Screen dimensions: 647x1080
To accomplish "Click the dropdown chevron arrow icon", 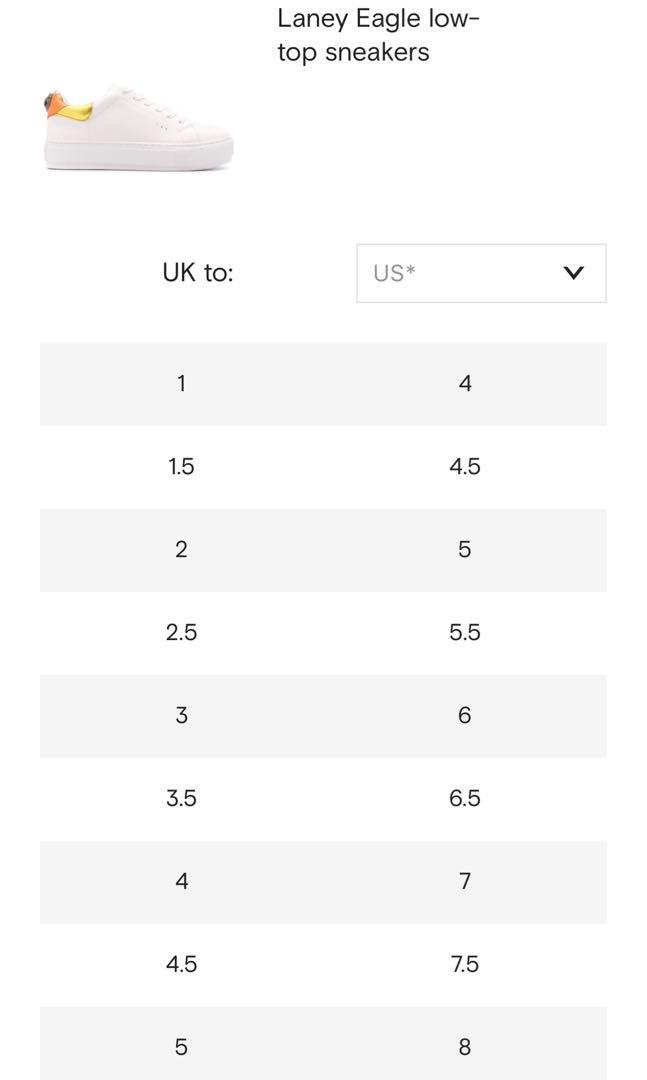I will tap(573, 273).
